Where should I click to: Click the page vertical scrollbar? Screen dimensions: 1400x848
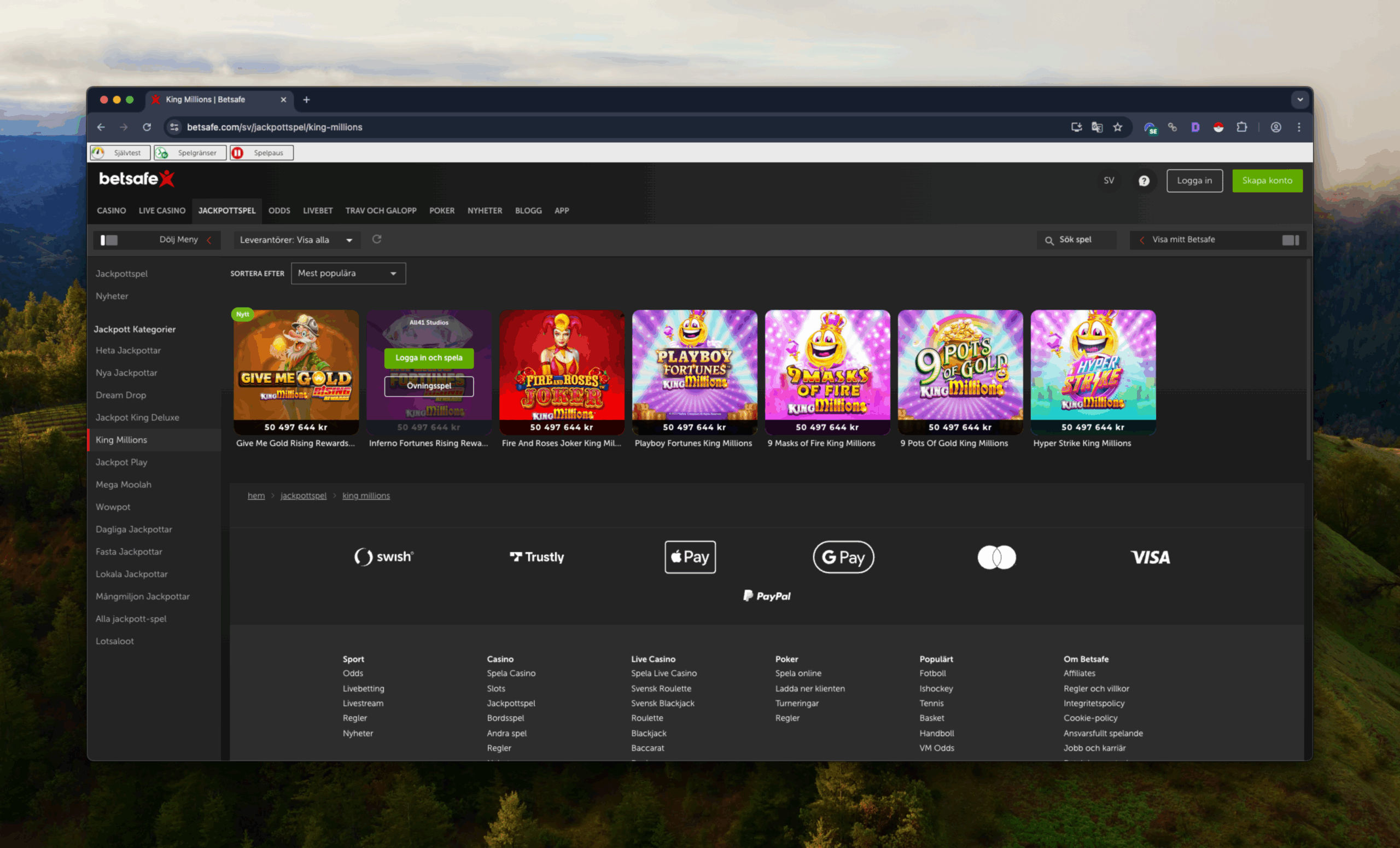[x=1308, y=359]
